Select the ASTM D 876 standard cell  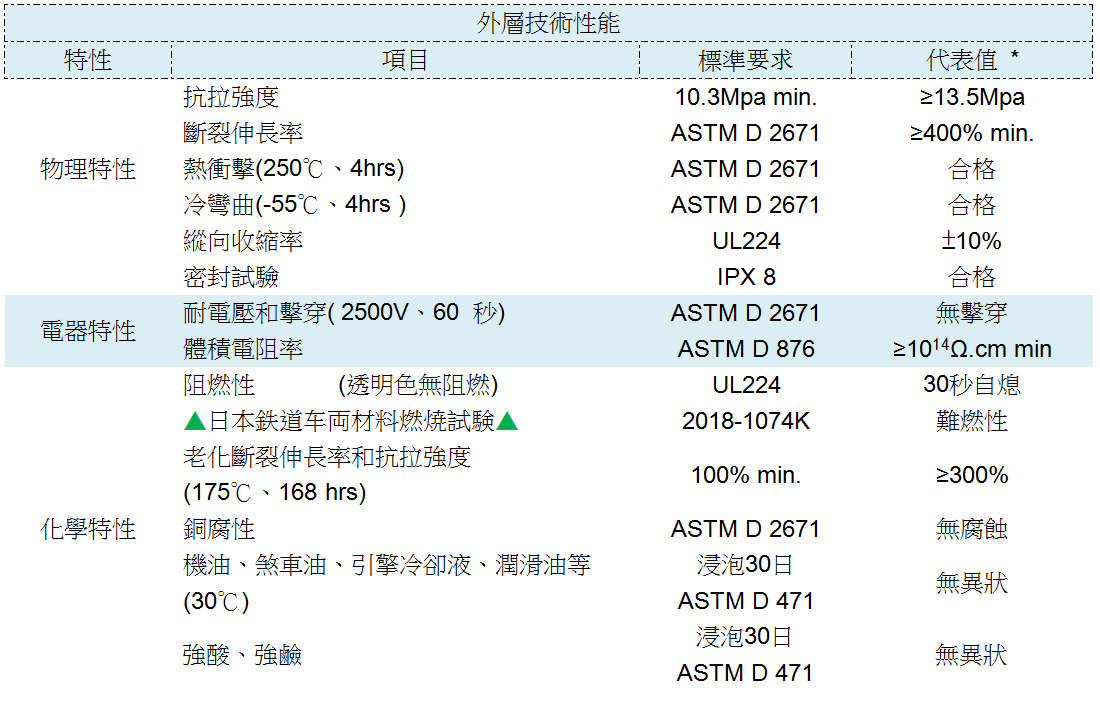(x=745, y=349)
